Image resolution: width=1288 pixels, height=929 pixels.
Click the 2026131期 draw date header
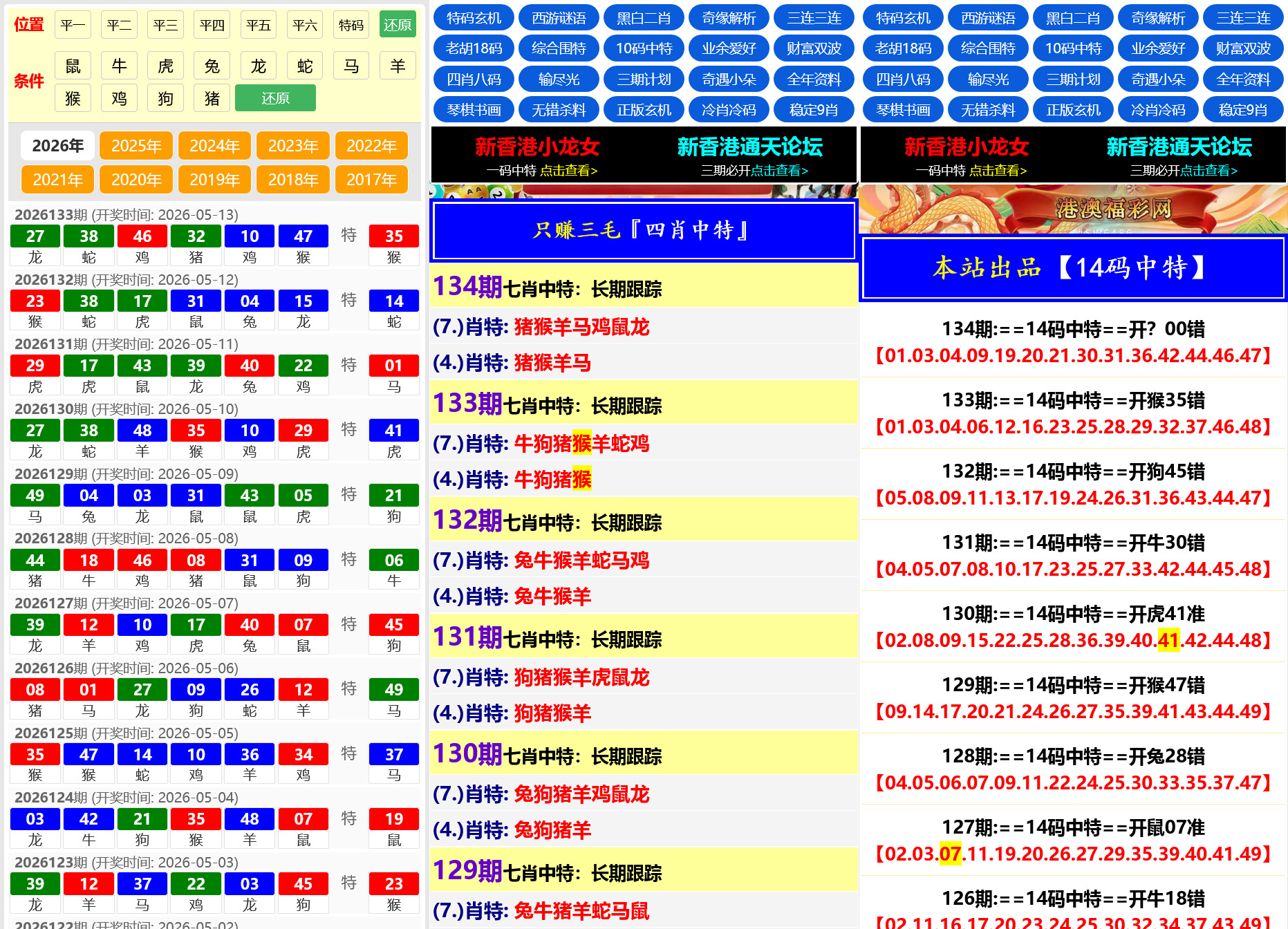[127, 344]
